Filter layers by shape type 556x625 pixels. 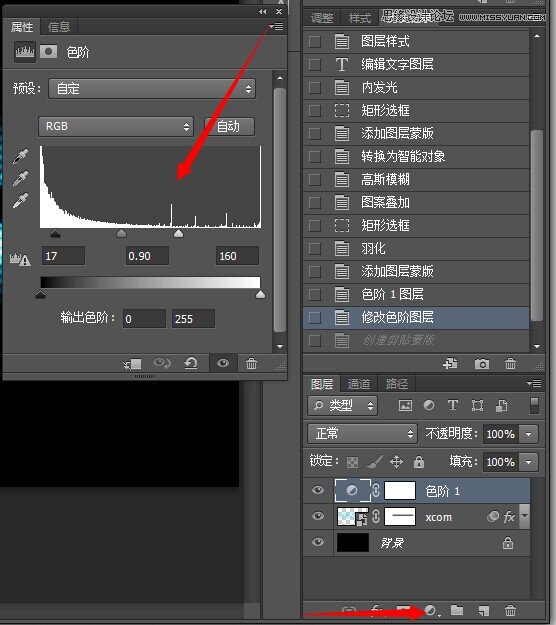point(477,405)
